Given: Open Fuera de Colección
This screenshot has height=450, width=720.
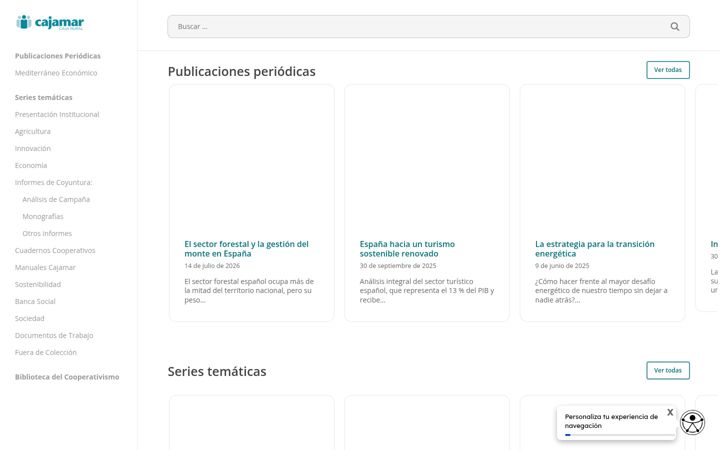Looking at the screenshot, I should coord(45,352).
